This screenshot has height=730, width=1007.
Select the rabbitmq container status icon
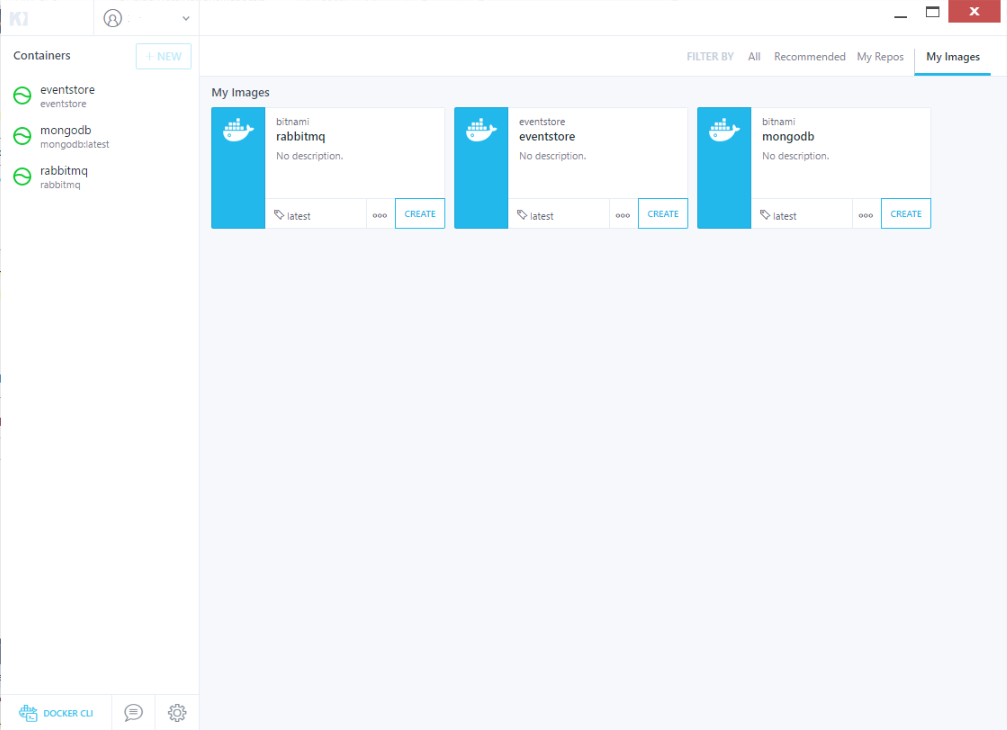pyautogui.click(x=22, y=177)
